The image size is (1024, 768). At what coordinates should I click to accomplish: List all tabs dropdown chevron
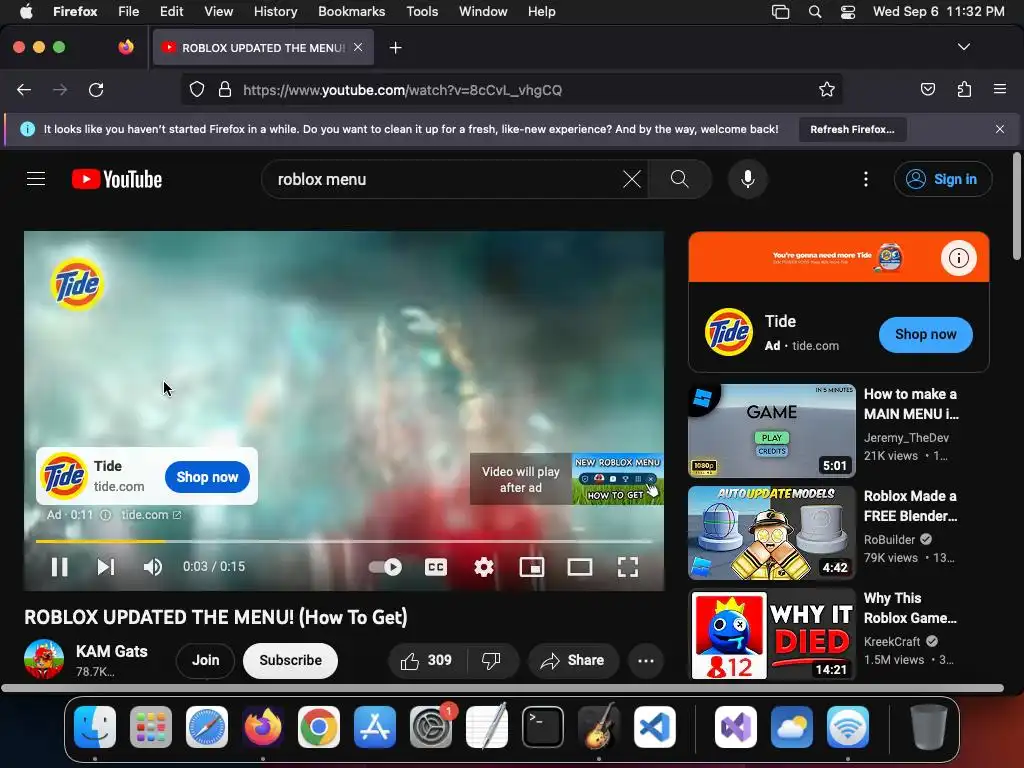[963, 47]
